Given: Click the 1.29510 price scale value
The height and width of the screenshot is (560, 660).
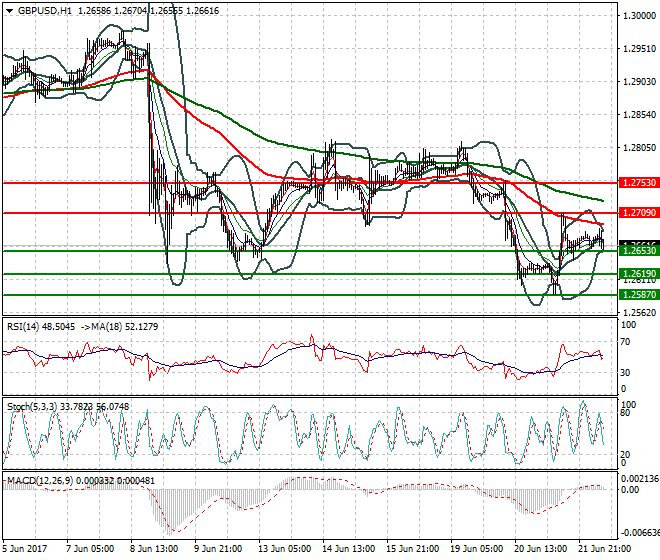Looking at the screenshot, I should click(639, 49).
